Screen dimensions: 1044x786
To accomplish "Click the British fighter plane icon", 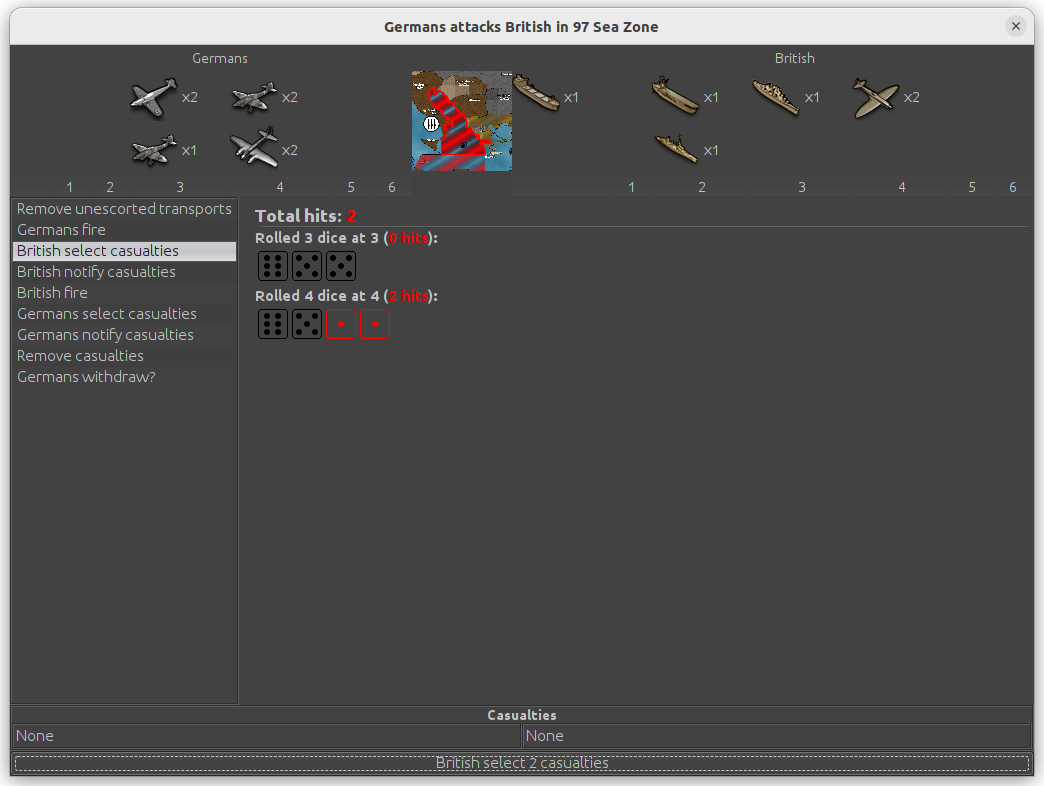I will (x=875, y=98).
